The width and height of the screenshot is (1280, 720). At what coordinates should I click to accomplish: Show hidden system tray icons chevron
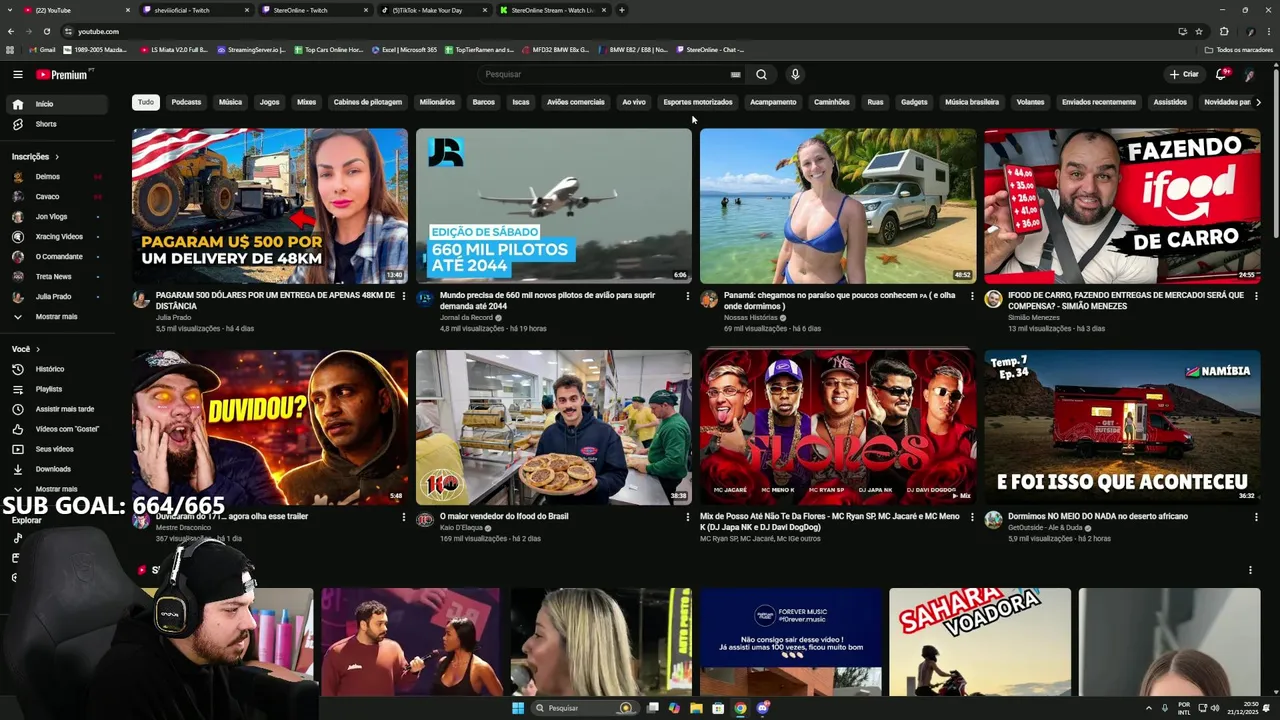point(1148,708)
